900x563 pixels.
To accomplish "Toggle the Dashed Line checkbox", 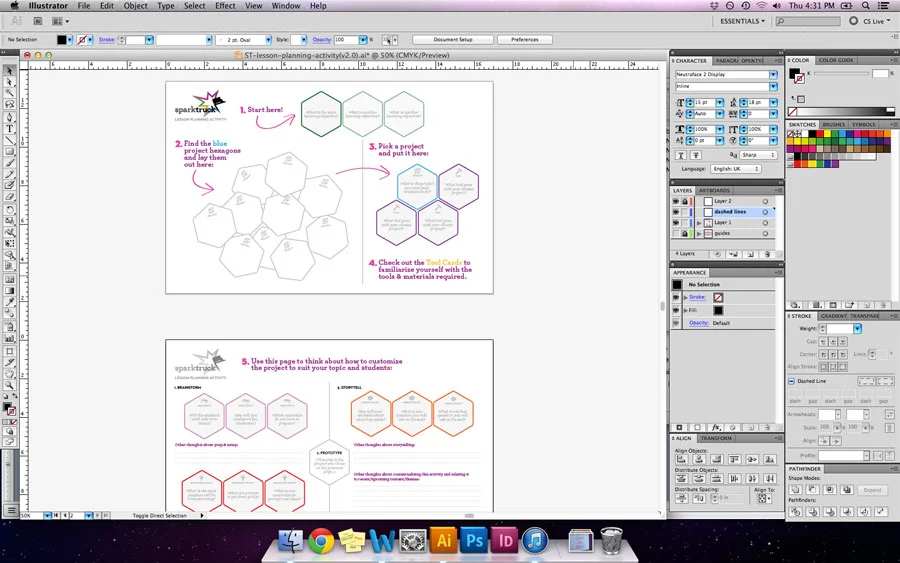I will coord(792,381).
